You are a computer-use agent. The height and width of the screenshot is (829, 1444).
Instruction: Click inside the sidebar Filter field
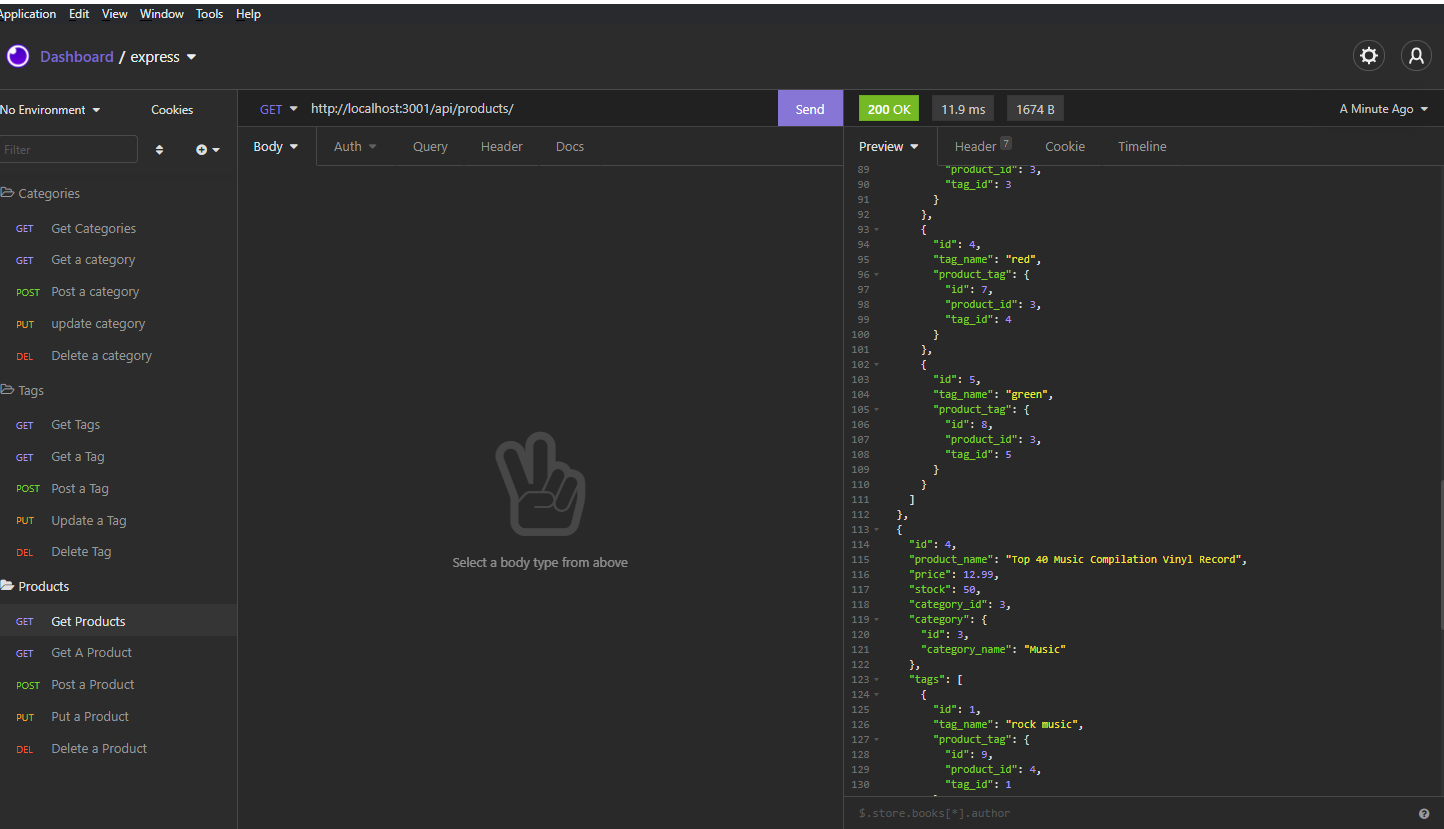tap(69, 148)
